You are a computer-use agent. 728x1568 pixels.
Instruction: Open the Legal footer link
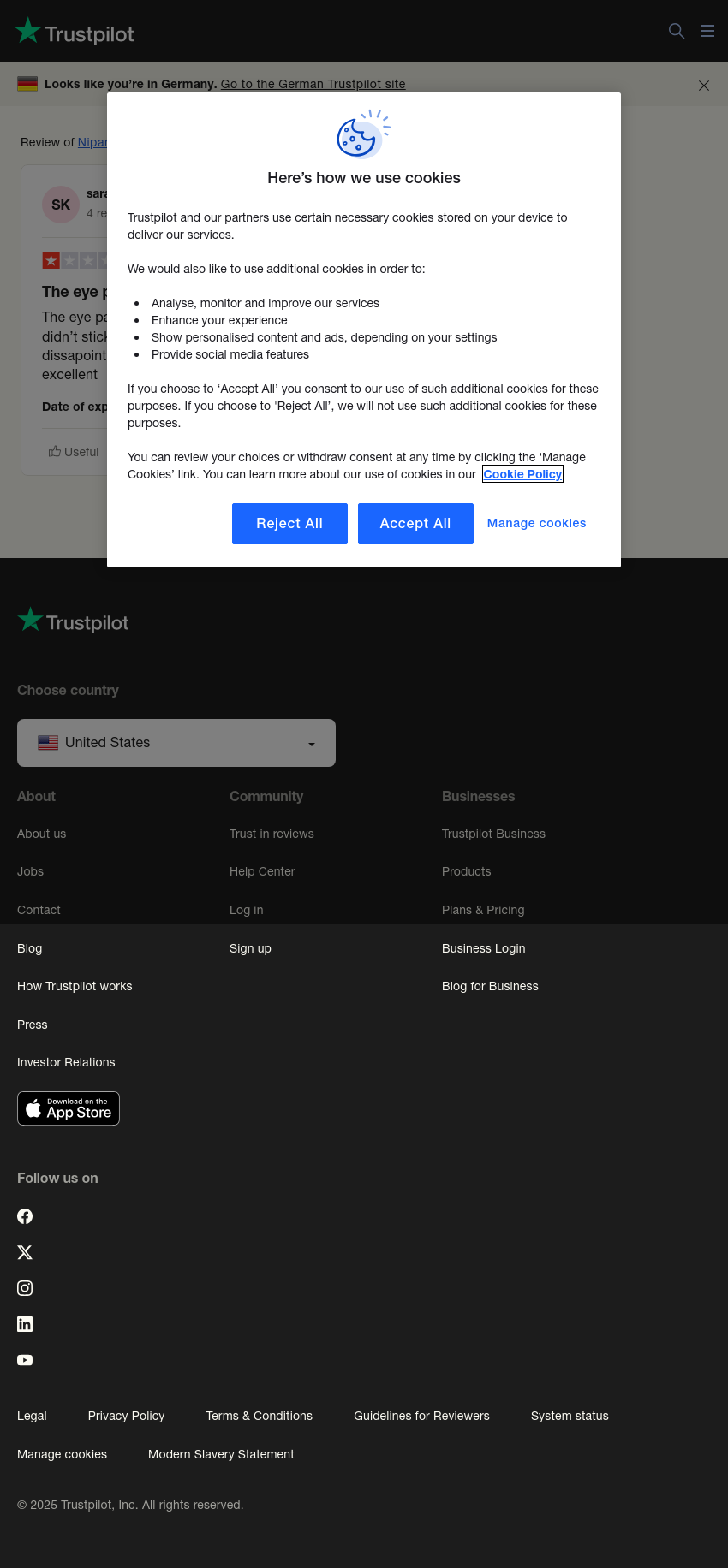tap(32, 1416)
